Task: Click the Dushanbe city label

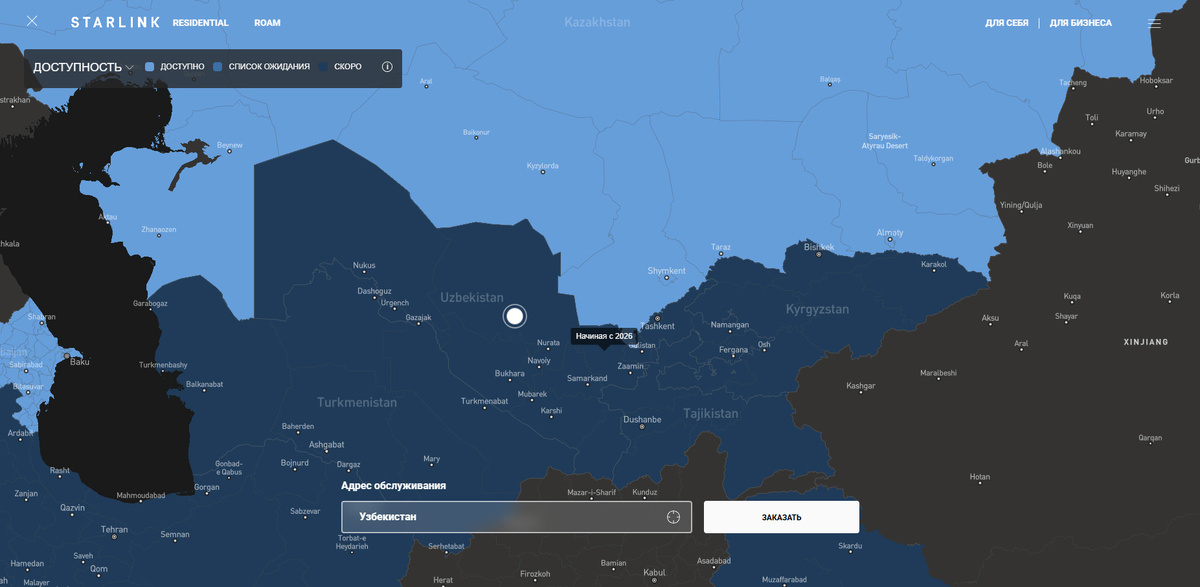Action: click(642, 420)
